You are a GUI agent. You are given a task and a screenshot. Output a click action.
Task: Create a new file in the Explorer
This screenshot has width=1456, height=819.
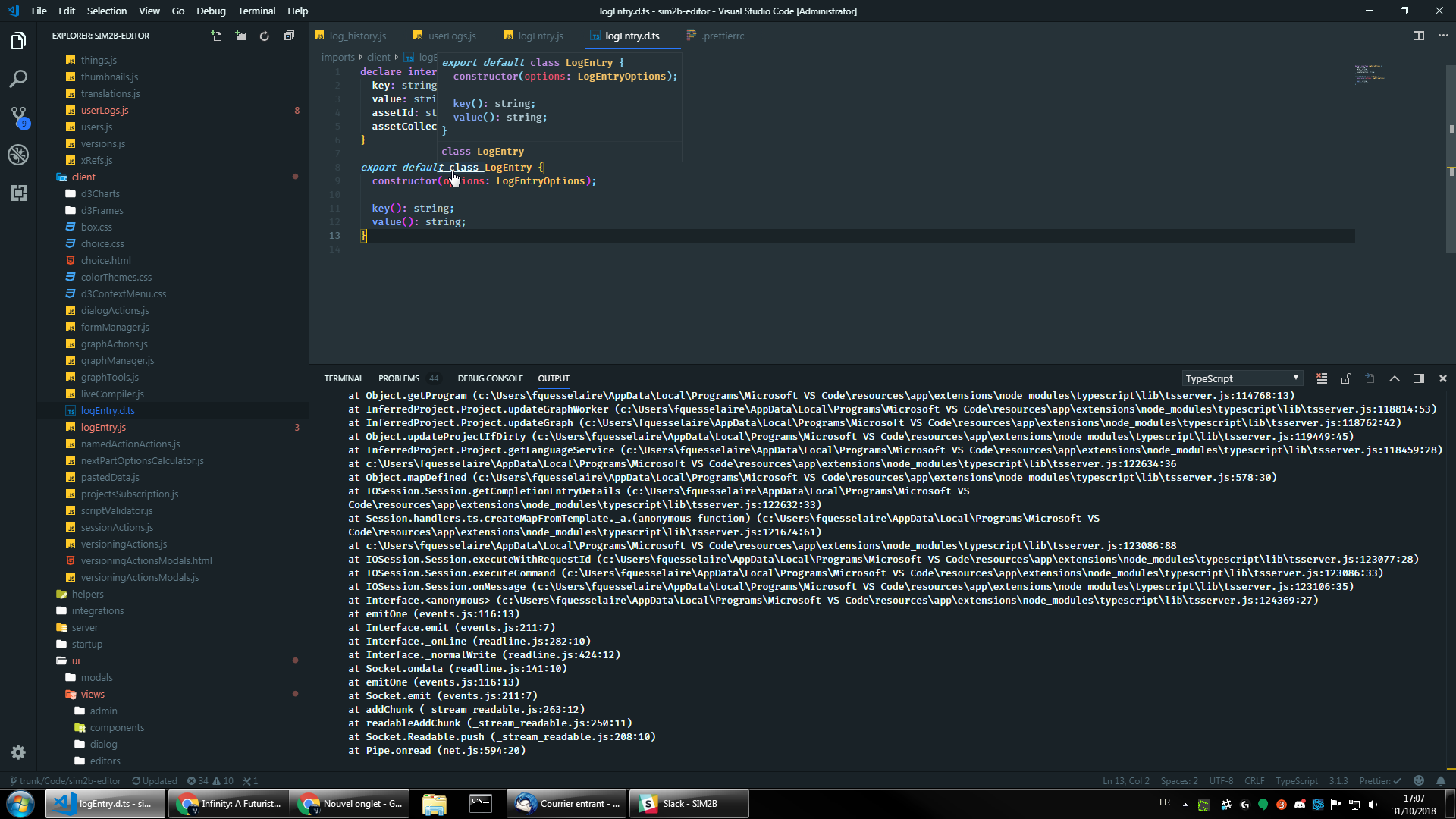pyautogui.click(x=216, y=36)
